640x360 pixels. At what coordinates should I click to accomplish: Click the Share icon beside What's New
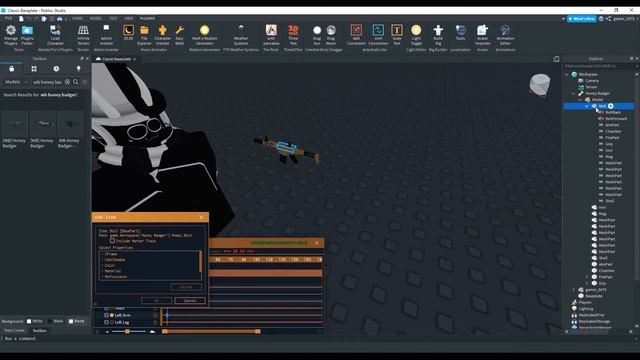[608, 18]
